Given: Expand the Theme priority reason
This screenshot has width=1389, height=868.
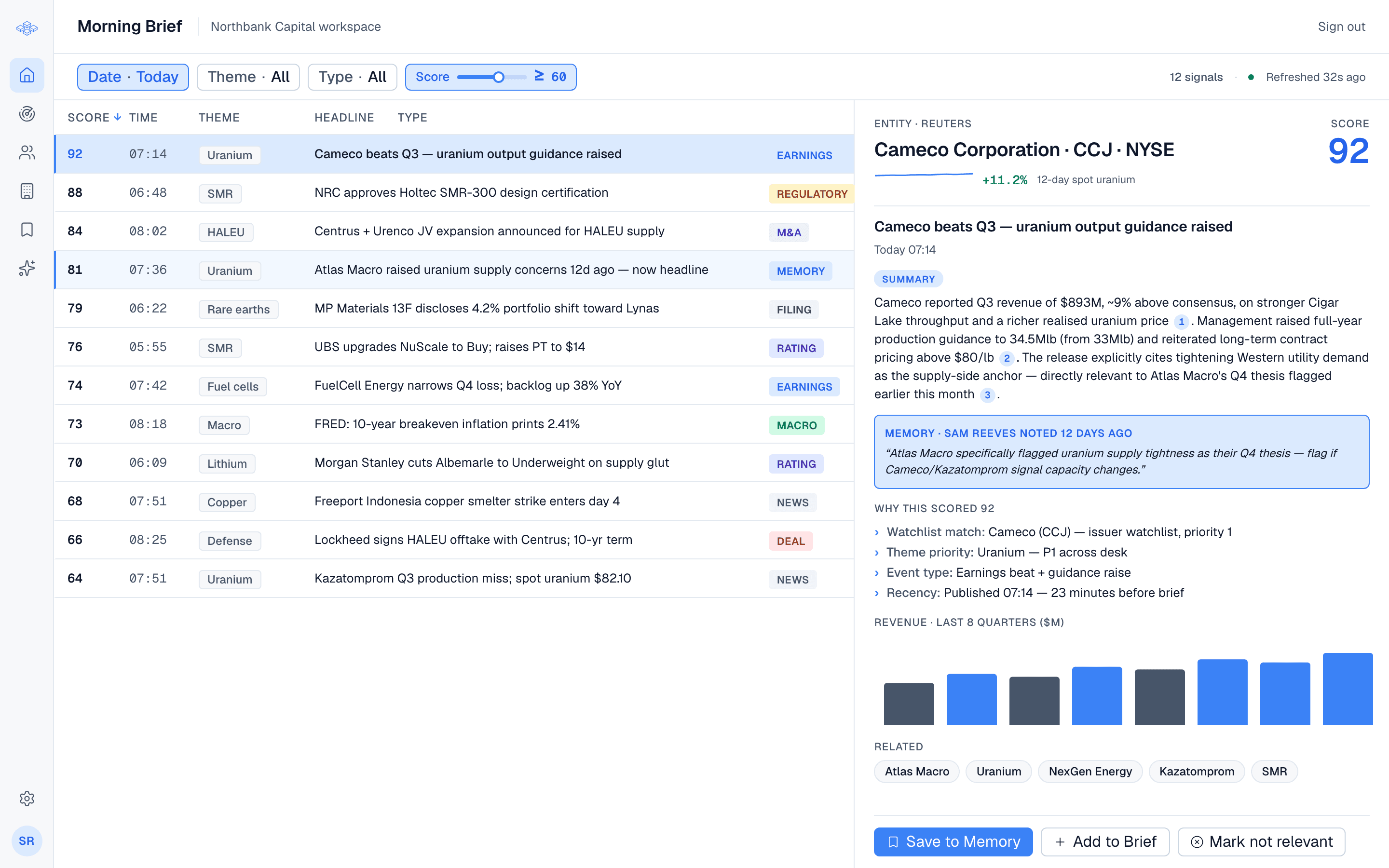Looking at the screenshot, I should click(x=1000, y=552).
